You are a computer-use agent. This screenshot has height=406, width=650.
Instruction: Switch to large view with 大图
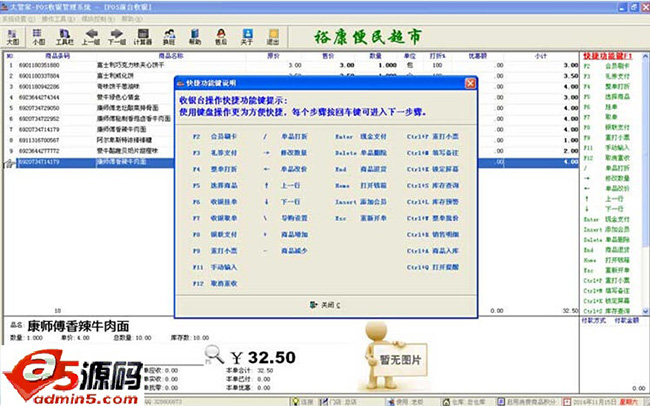(x=13, y=37)
